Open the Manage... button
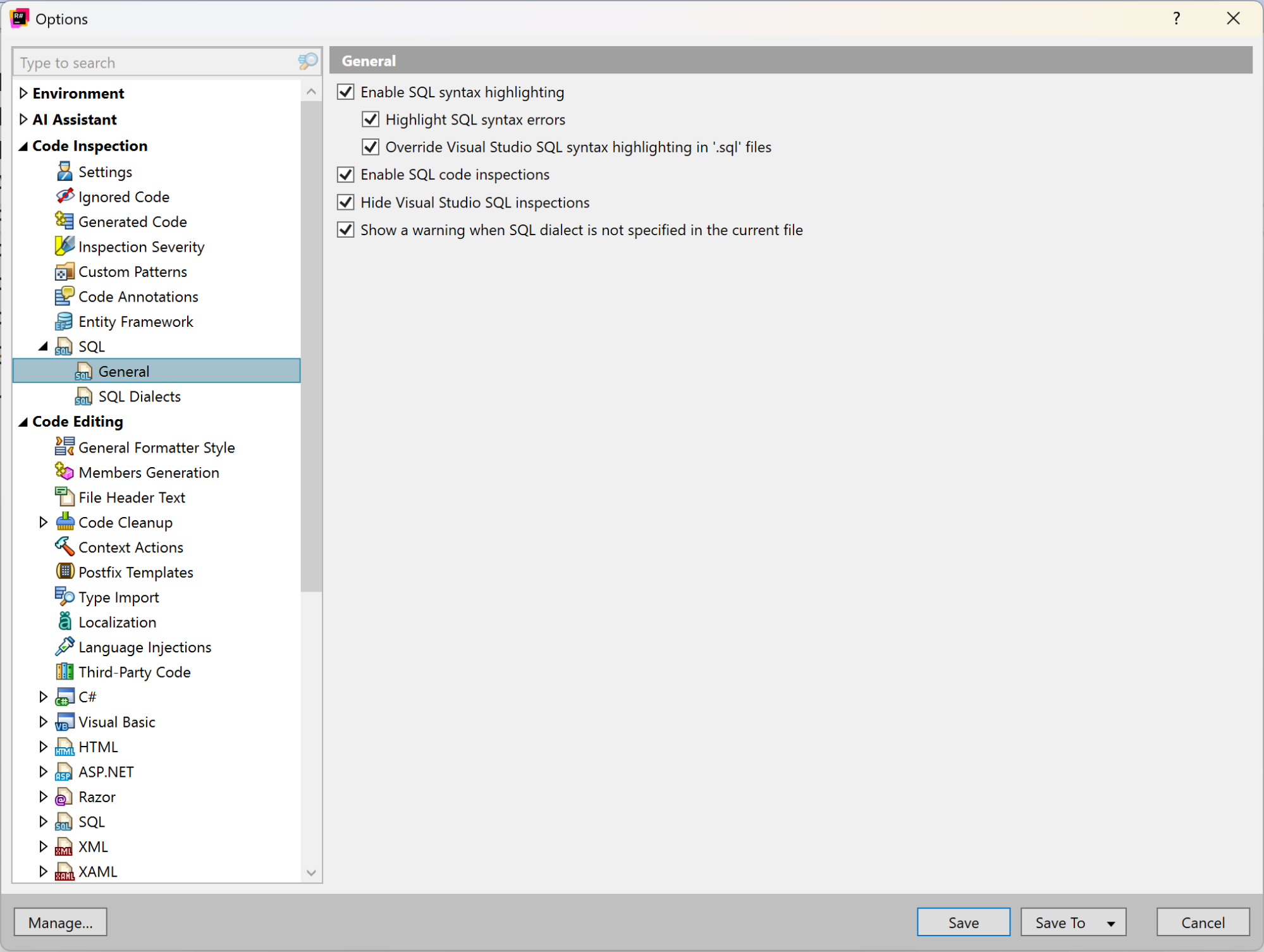The height and width of the screenshot is (952, 1264). tap(61, 922)
